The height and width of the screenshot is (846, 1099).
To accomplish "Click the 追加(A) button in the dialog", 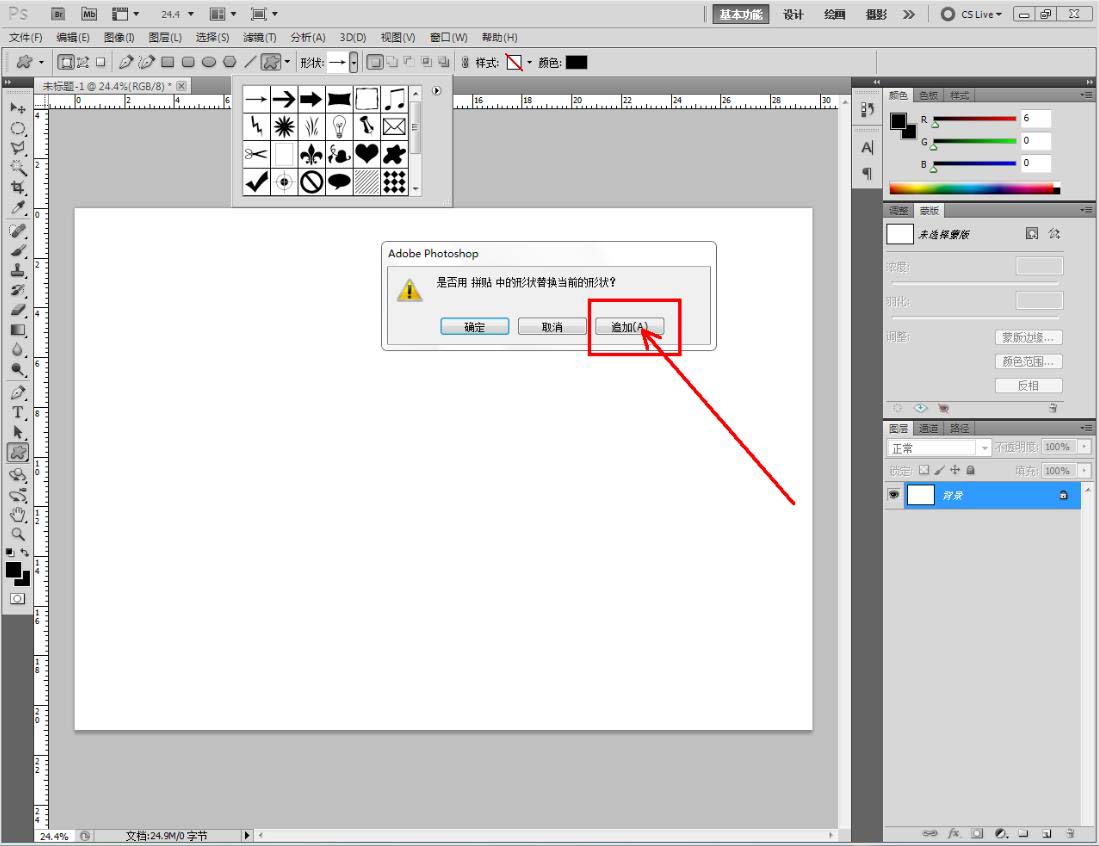I will pos(629,327).
